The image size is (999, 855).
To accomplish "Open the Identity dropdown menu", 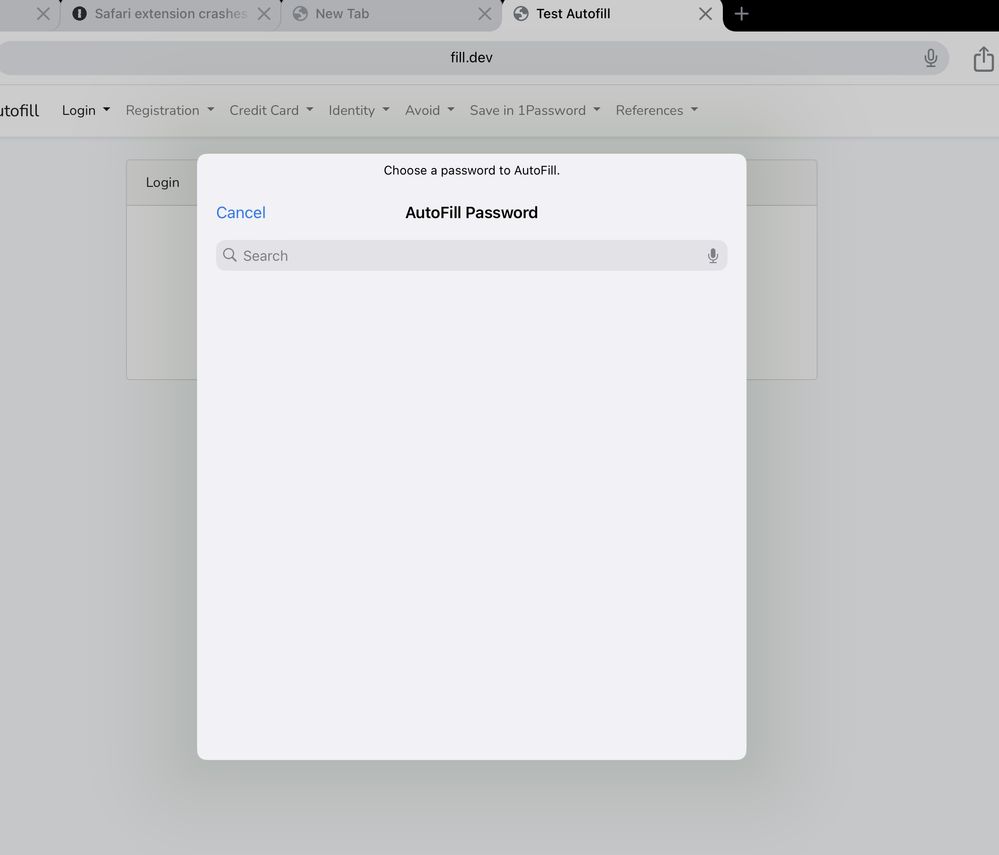I will coord(358,110).
